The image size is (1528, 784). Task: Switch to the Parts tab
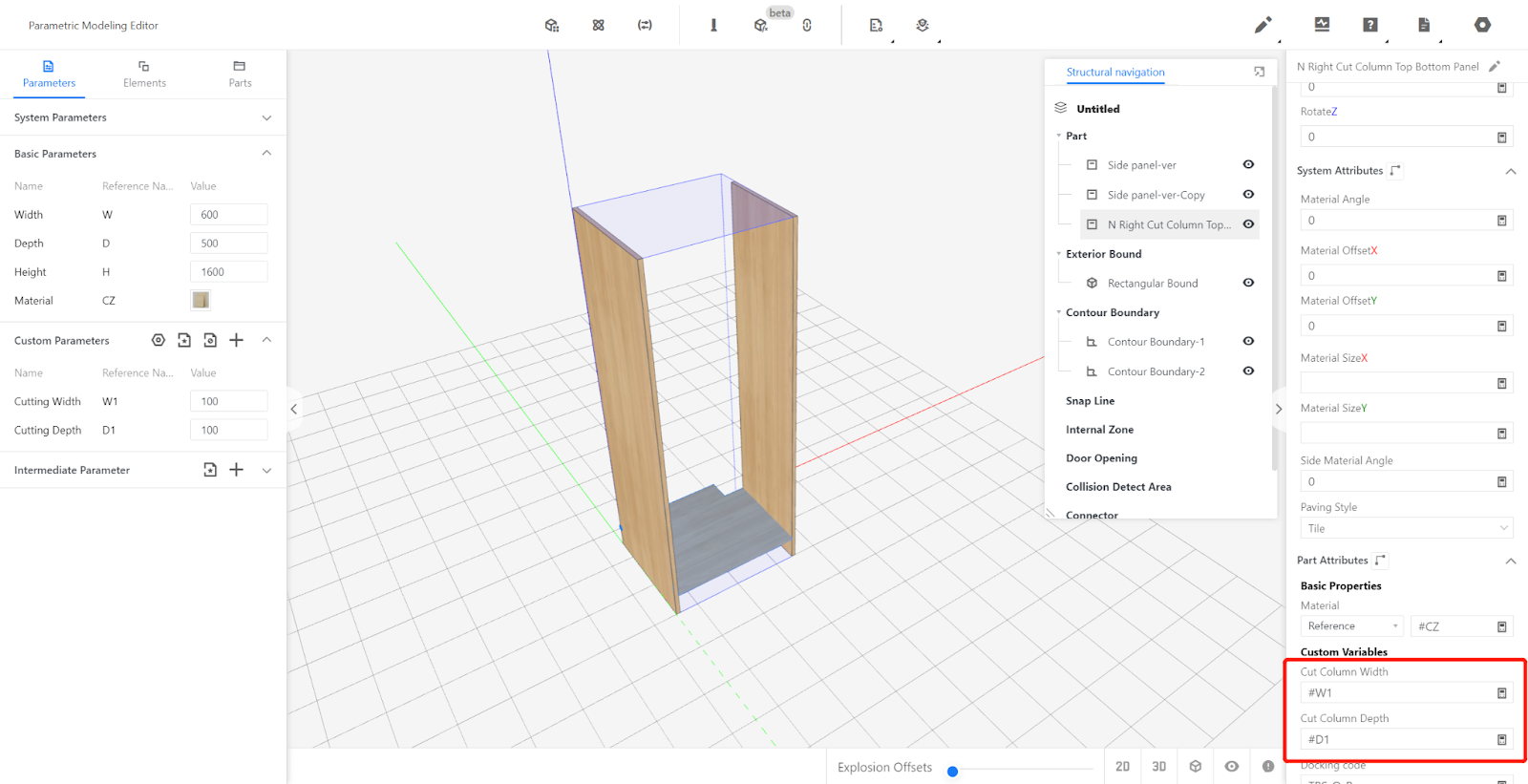[x=240, y=74]
